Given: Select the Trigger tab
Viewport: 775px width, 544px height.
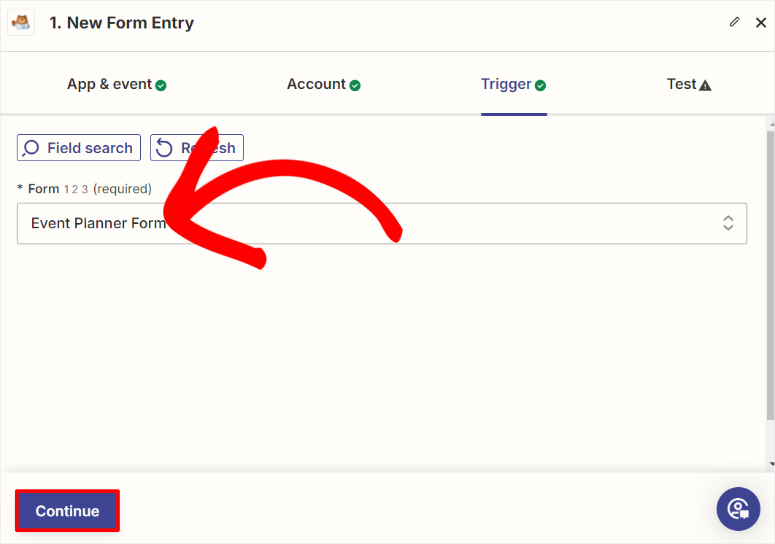Looking at the screenshot, I should click(x=514, y=84).
